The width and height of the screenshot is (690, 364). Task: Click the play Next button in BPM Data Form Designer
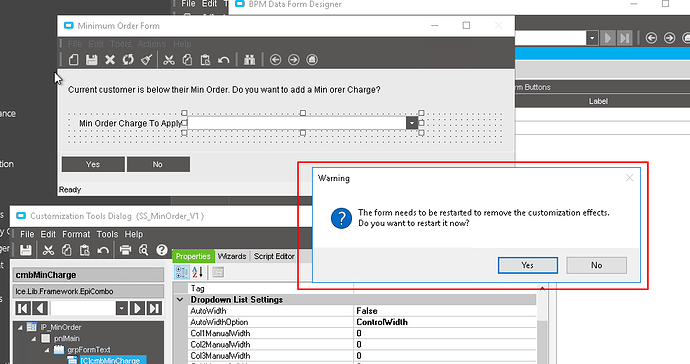click(x=608, y=38)
